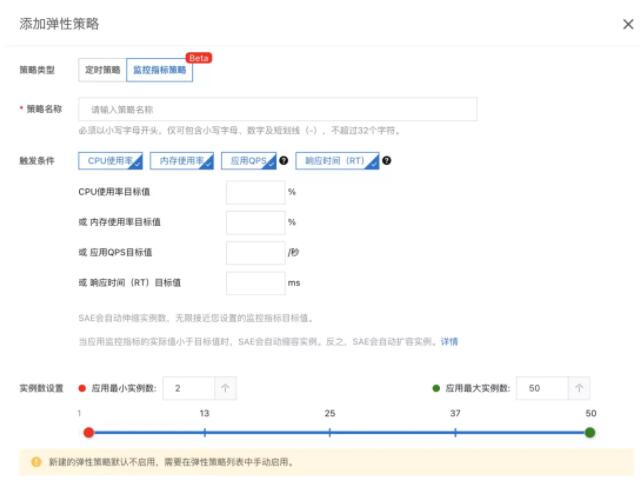
Task: Click the 响应时间 (RT) 目标值 ms field
Action: coord(255,283)
